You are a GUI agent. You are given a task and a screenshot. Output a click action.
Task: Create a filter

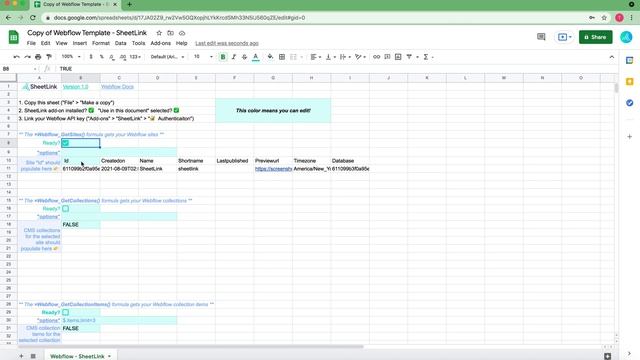pos(409,57)
